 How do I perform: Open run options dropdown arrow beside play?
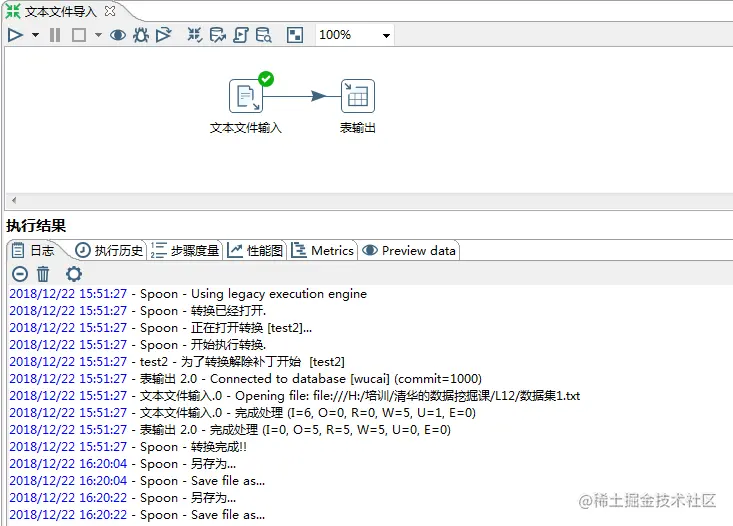pyautogui.click(x=36, y=35)
